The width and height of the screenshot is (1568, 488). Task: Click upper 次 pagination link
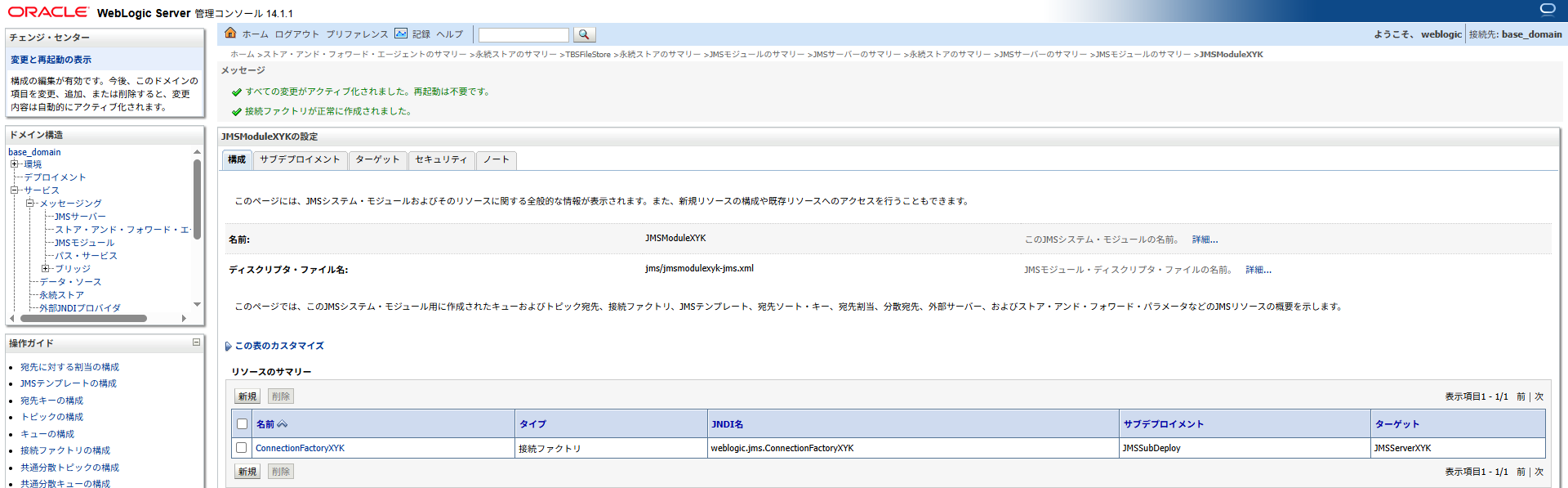click(x=1539, y=396)
